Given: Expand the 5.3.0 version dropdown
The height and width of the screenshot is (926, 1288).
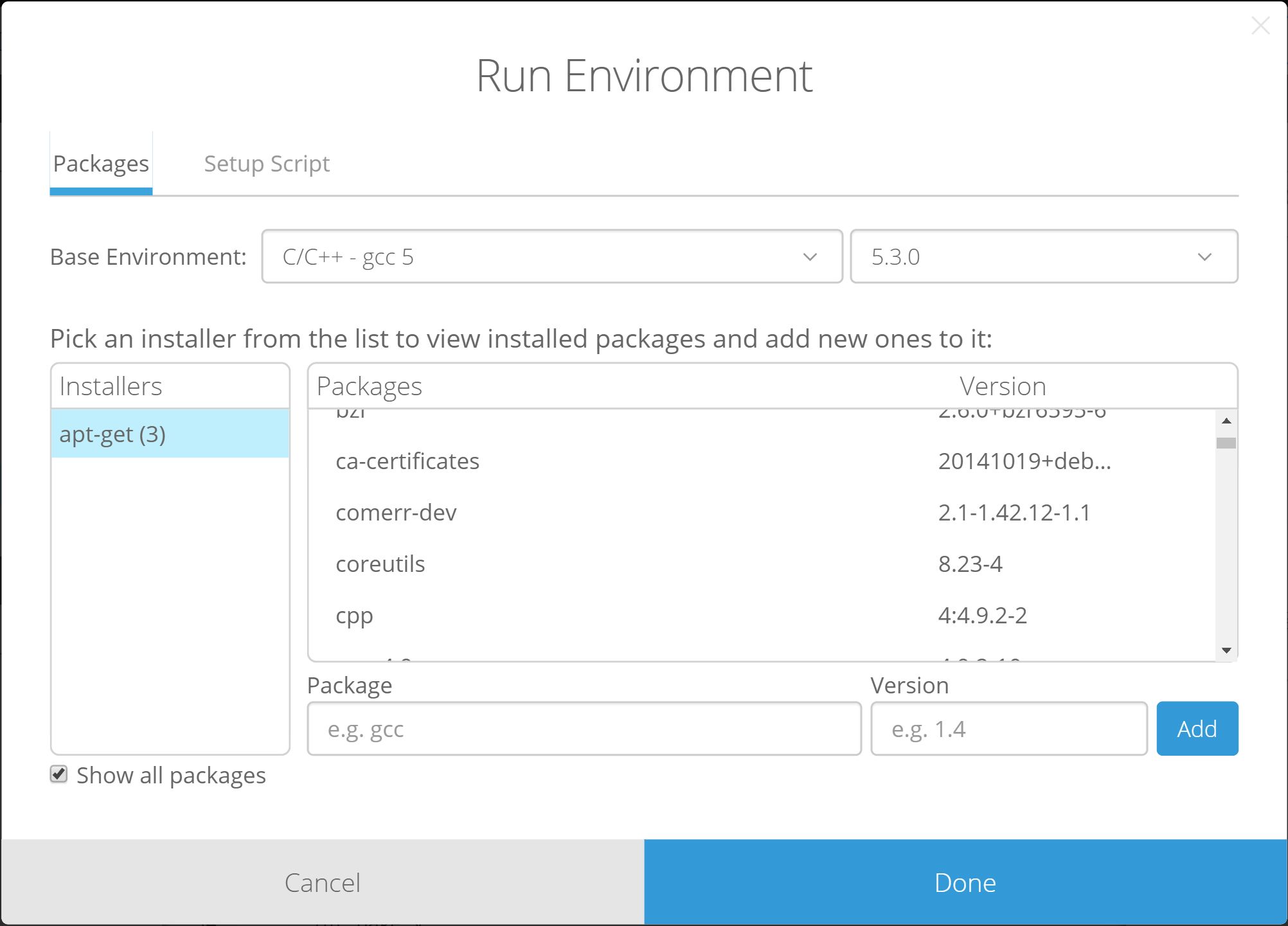Looking at the screenshot, I should 1043,256.
